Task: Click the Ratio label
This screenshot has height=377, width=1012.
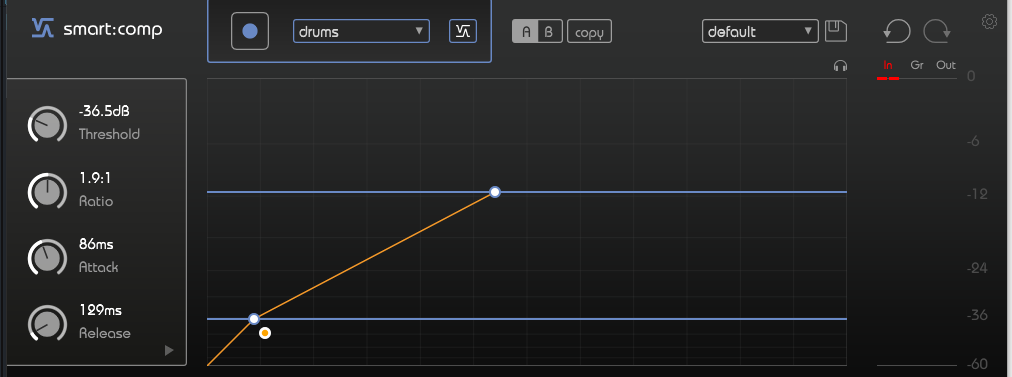Action: click(x=96, y=201)
